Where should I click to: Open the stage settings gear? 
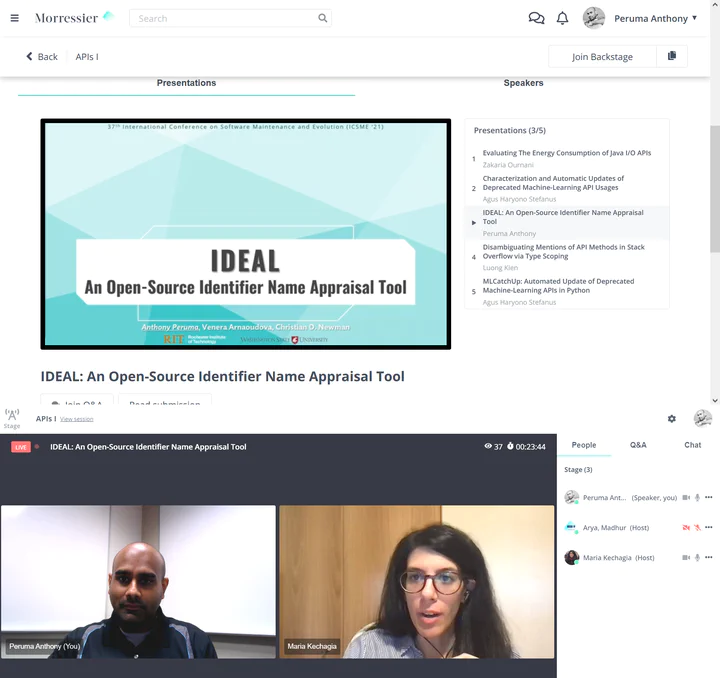[x=672, y=419]
